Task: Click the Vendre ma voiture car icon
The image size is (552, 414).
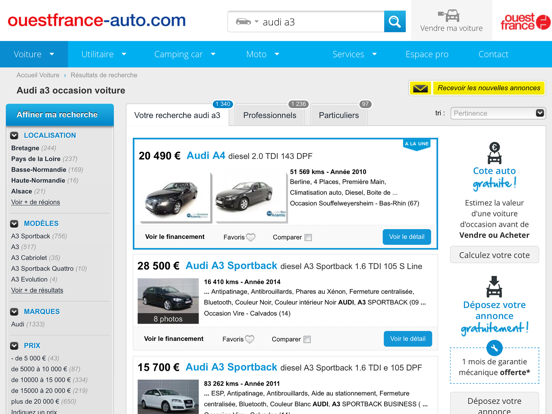Action: tap(449, 15)
